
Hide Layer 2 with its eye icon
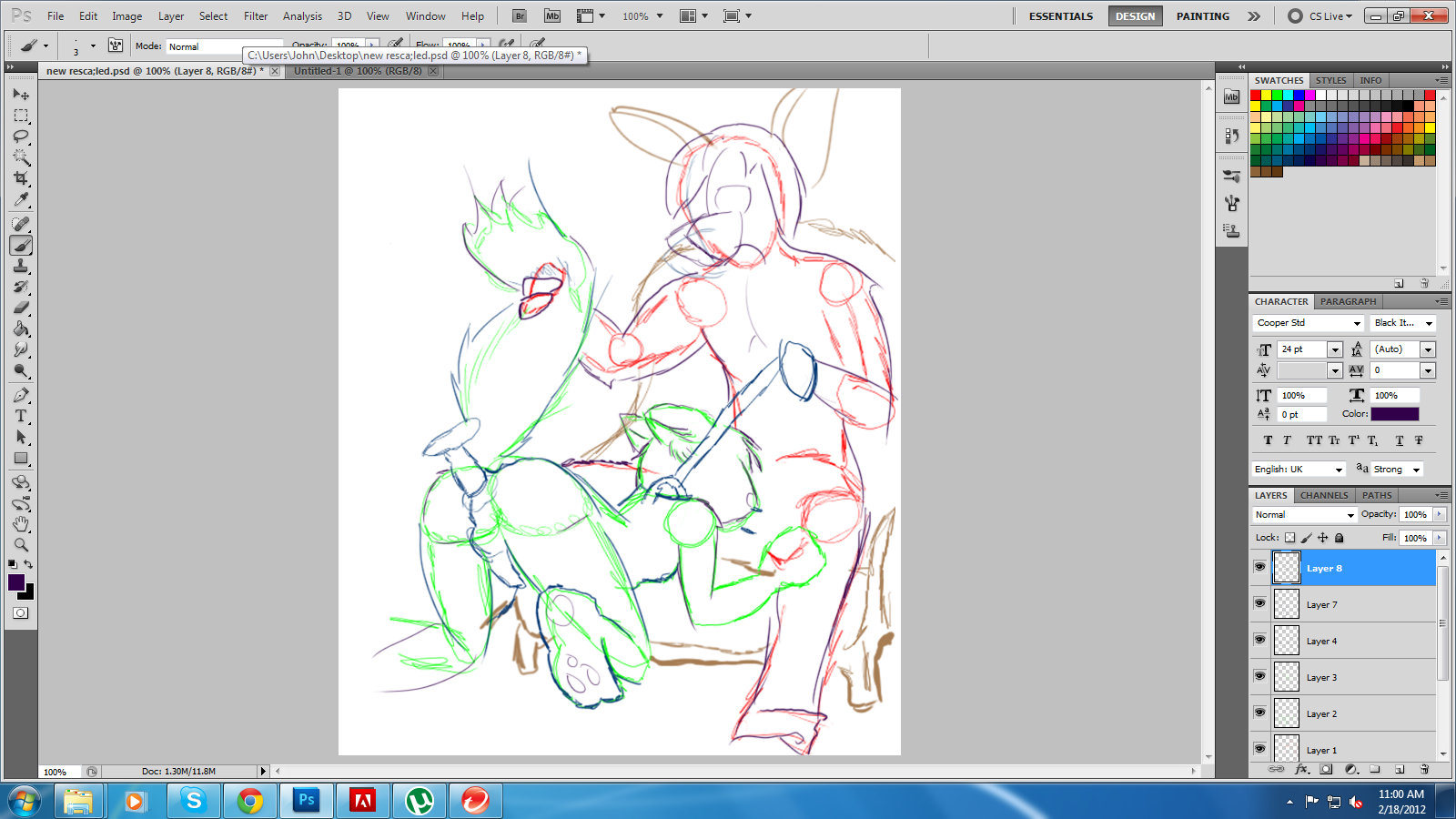point(1259,713)
